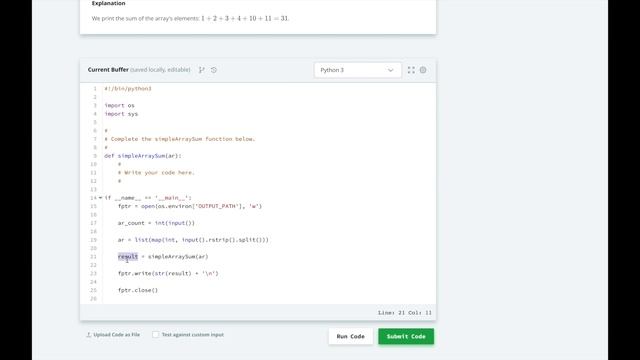Click the fork/branch icon beside Current Buffer

coord(202,70)
